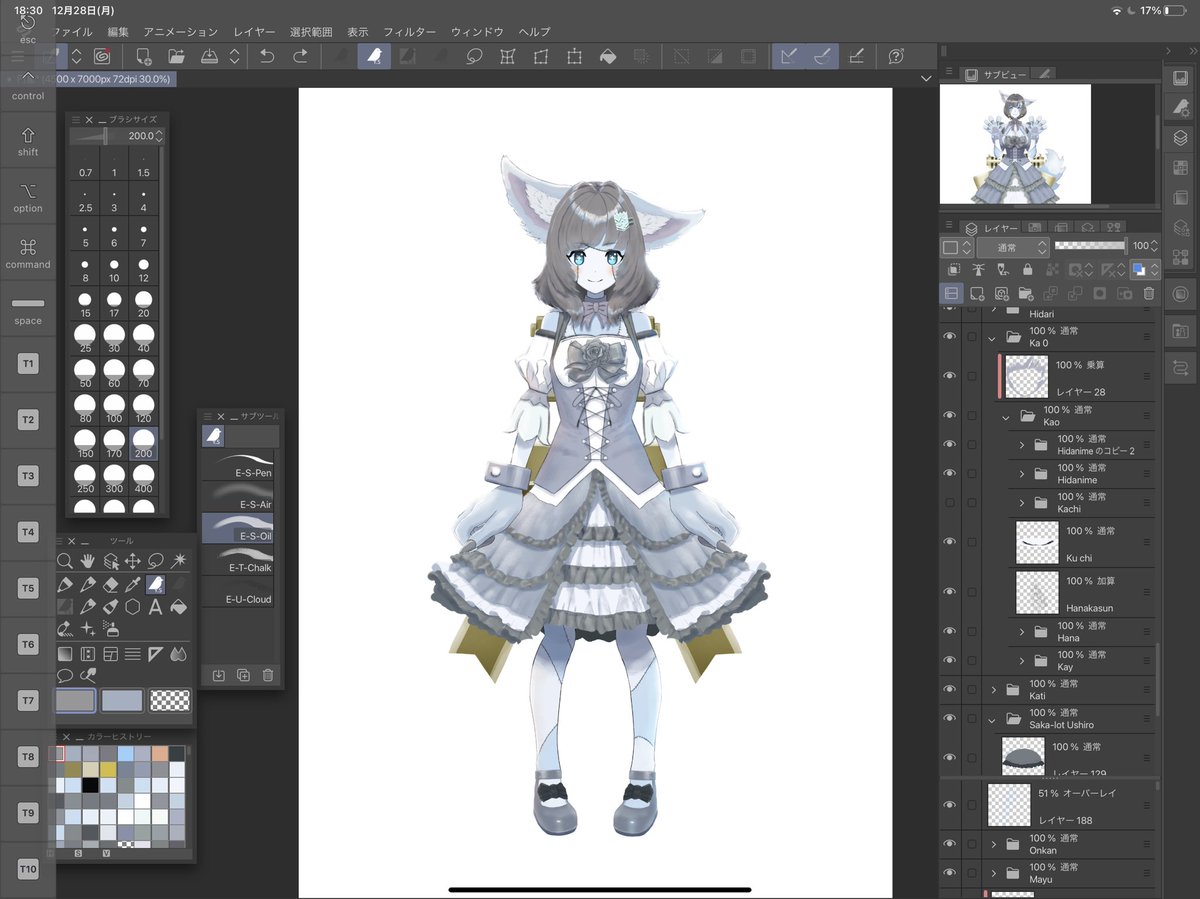Toggle visibility of the Hanakasun layer
The height and width of the screenshot is (899, 1200).
[x=950, y=592]
